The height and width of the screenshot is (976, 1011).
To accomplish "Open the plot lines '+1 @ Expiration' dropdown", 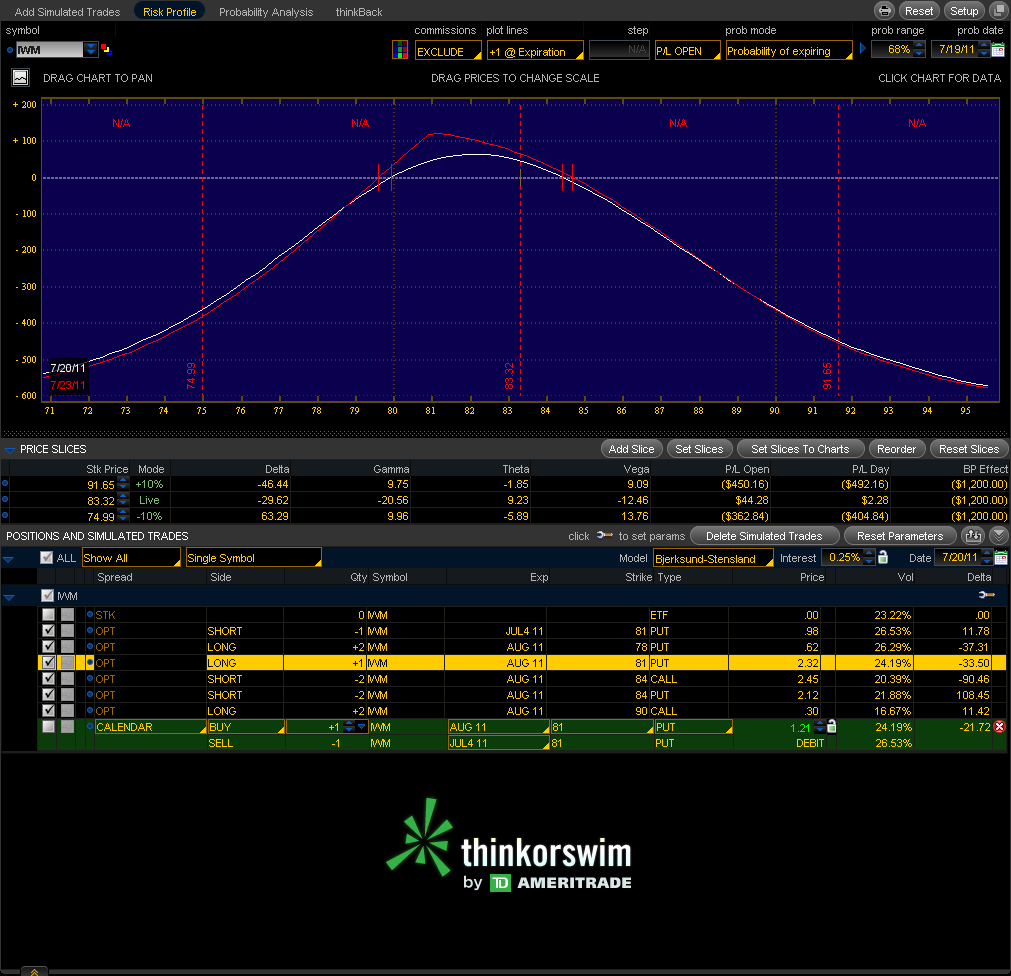I will pyautogui.click(x=535, y=51).
